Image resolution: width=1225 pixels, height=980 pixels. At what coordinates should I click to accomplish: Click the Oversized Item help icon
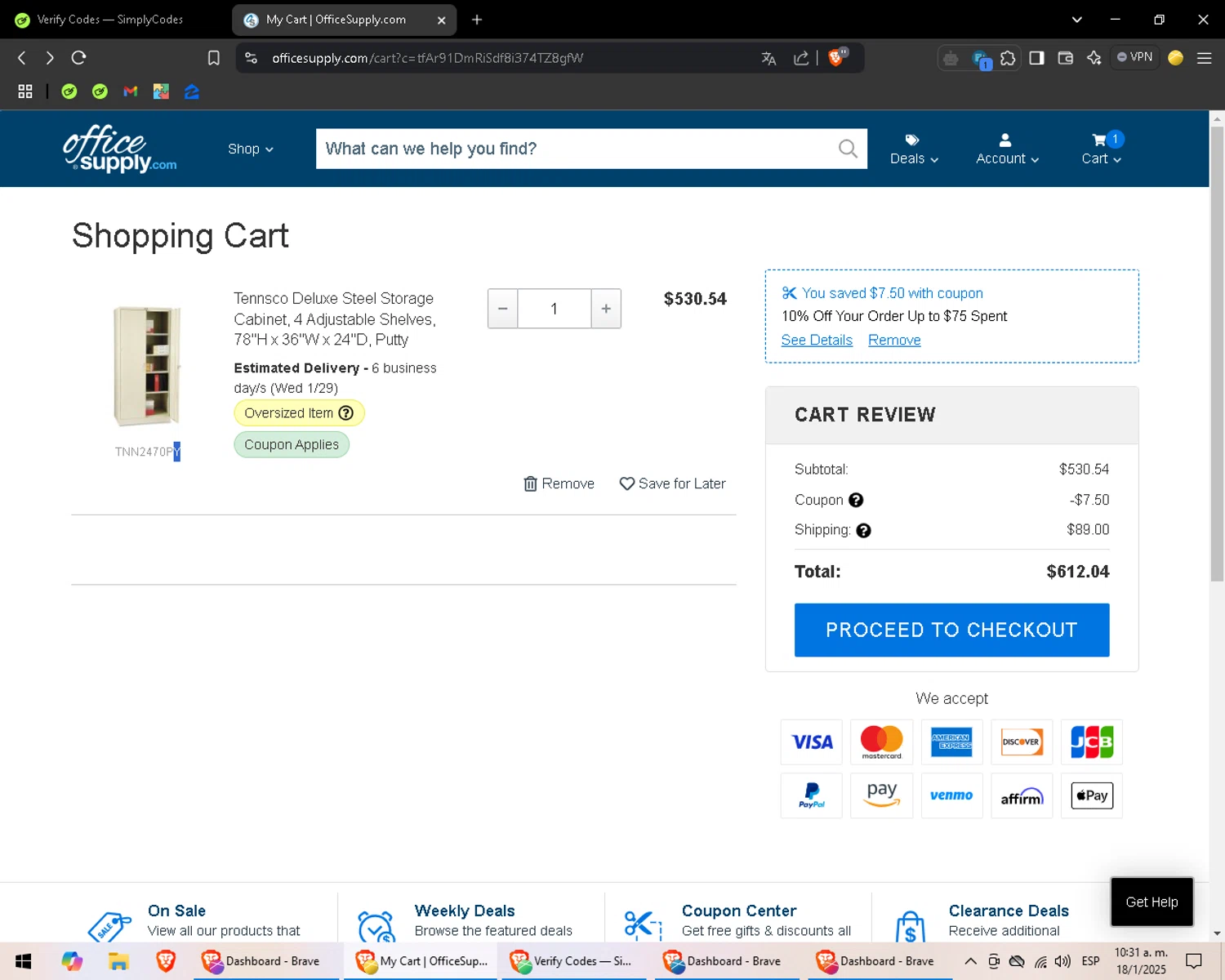(x=346, y=413)
